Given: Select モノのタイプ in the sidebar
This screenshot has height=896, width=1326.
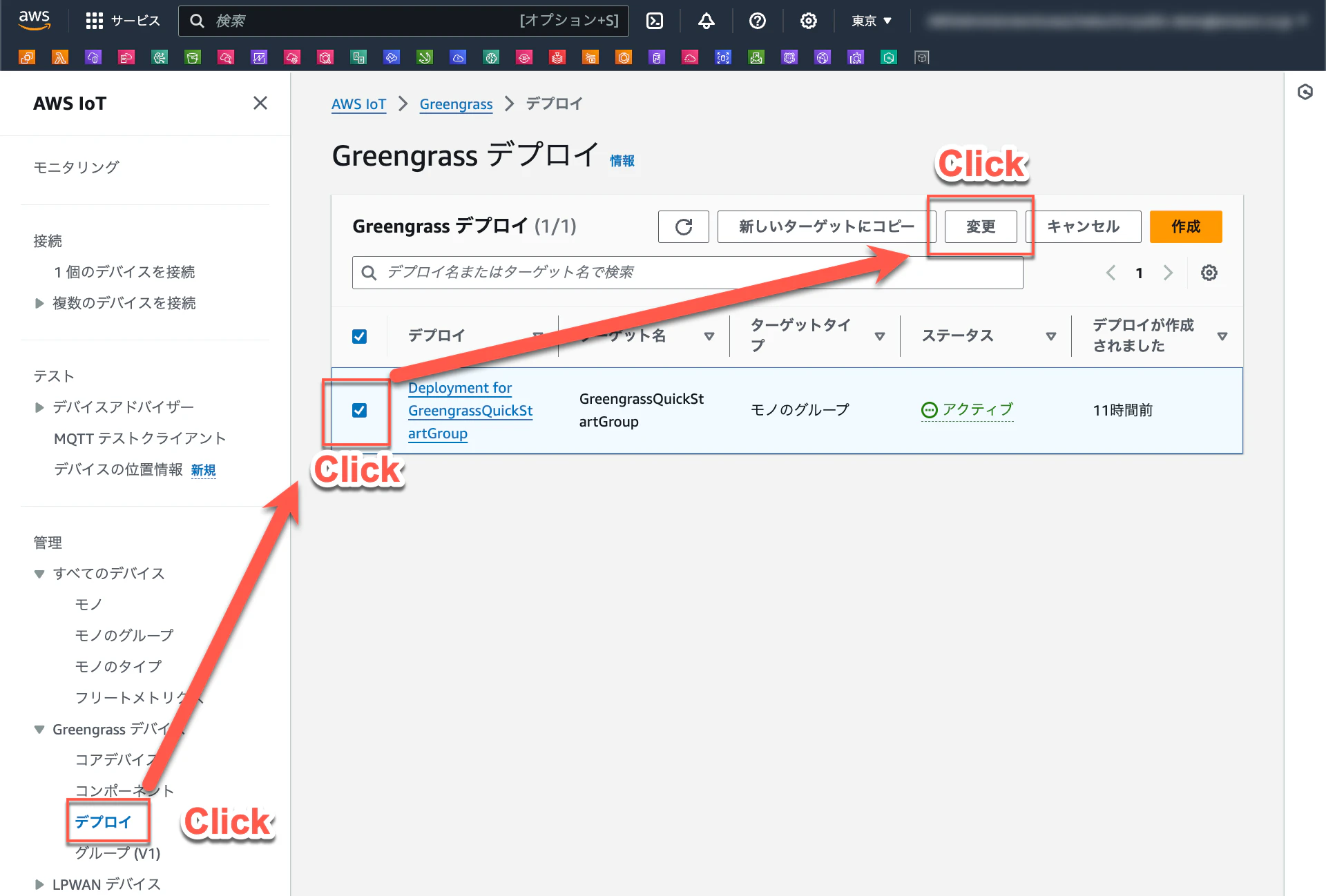Looking at the screenshot, I should pyautogui.click(x=118, y=667).
